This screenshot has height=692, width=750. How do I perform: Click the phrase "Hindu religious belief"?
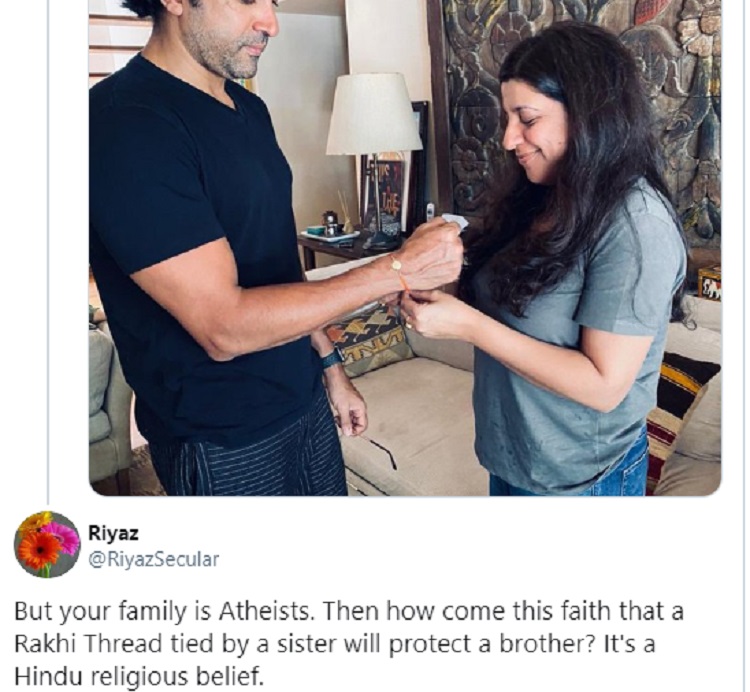pyautogui.click(x=139, y=676)
